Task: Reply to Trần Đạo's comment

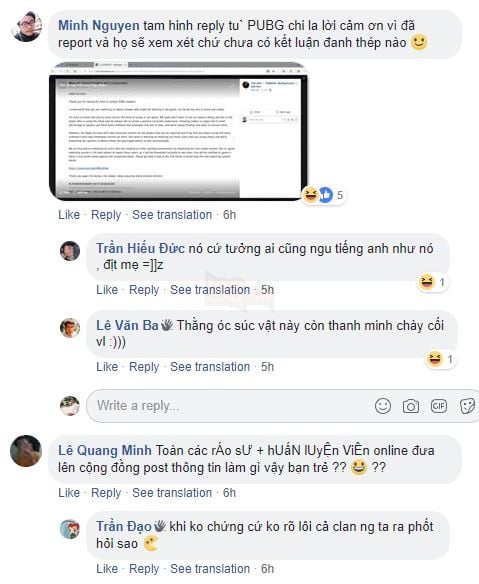Action: pos(144,569)
